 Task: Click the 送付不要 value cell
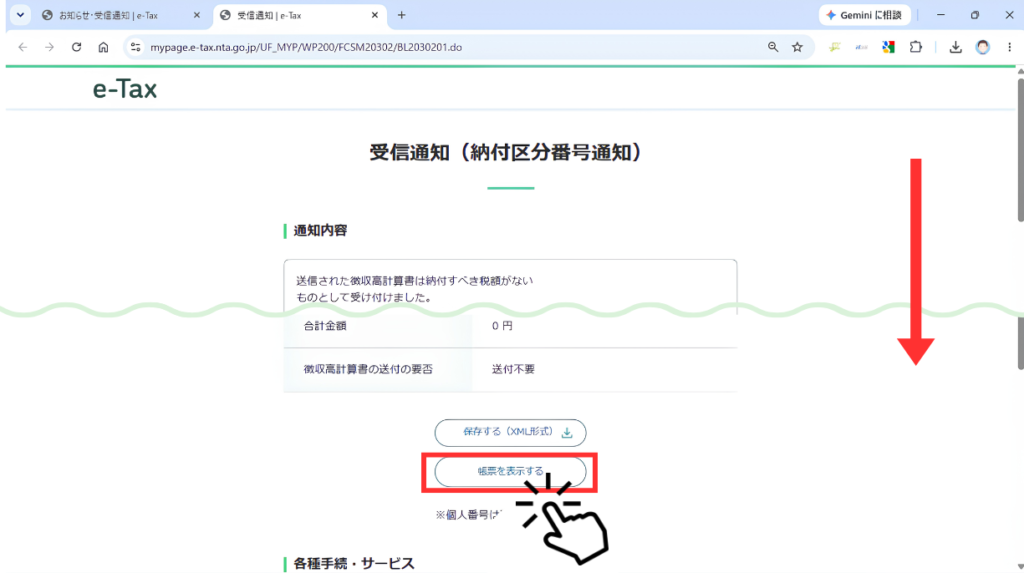(604, 370)
